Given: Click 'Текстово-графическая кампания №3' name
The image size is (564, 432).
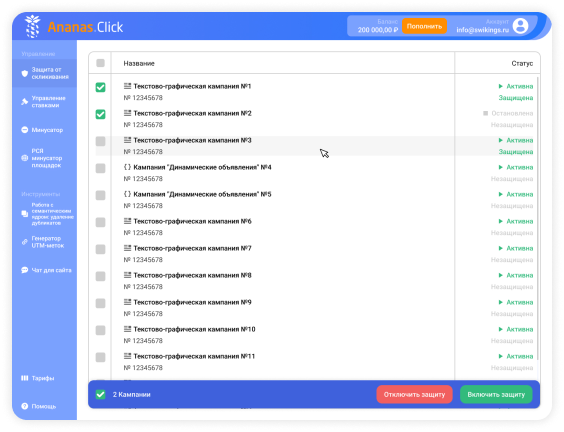Looking at the screenshot, I should [x=192, y=140].
